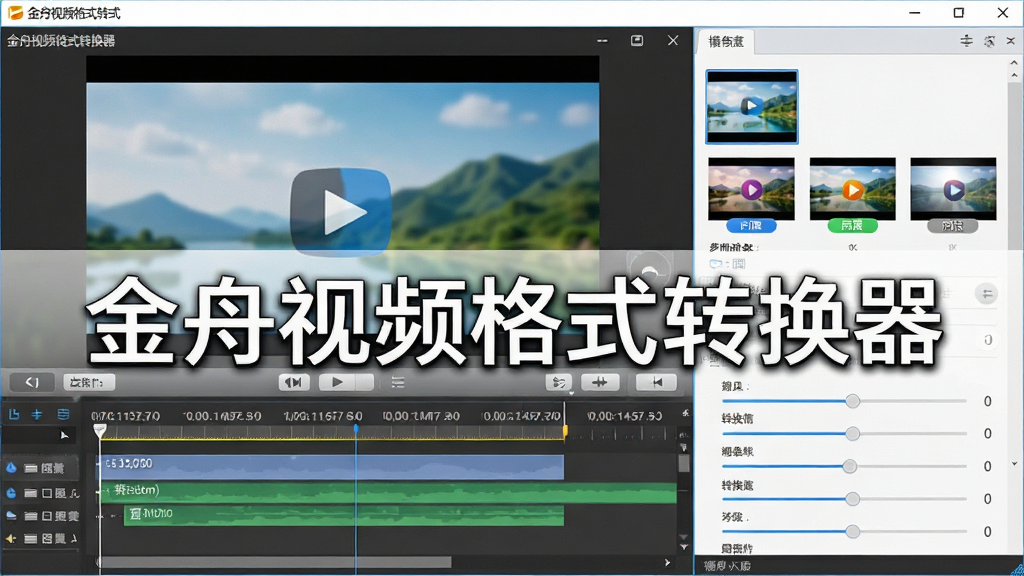
Task: Click the text button beside the back arrow
Action: [89, 382]
